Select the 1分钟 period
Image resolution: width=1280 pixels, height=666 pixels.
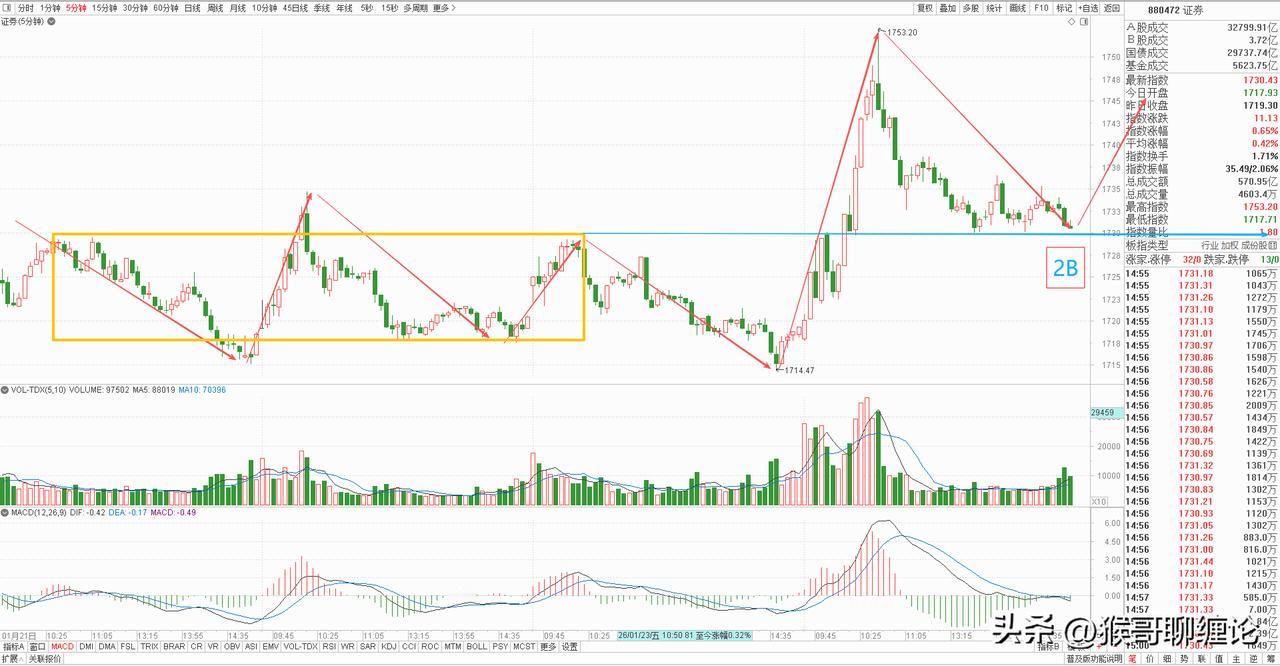[x=50, y=8]
